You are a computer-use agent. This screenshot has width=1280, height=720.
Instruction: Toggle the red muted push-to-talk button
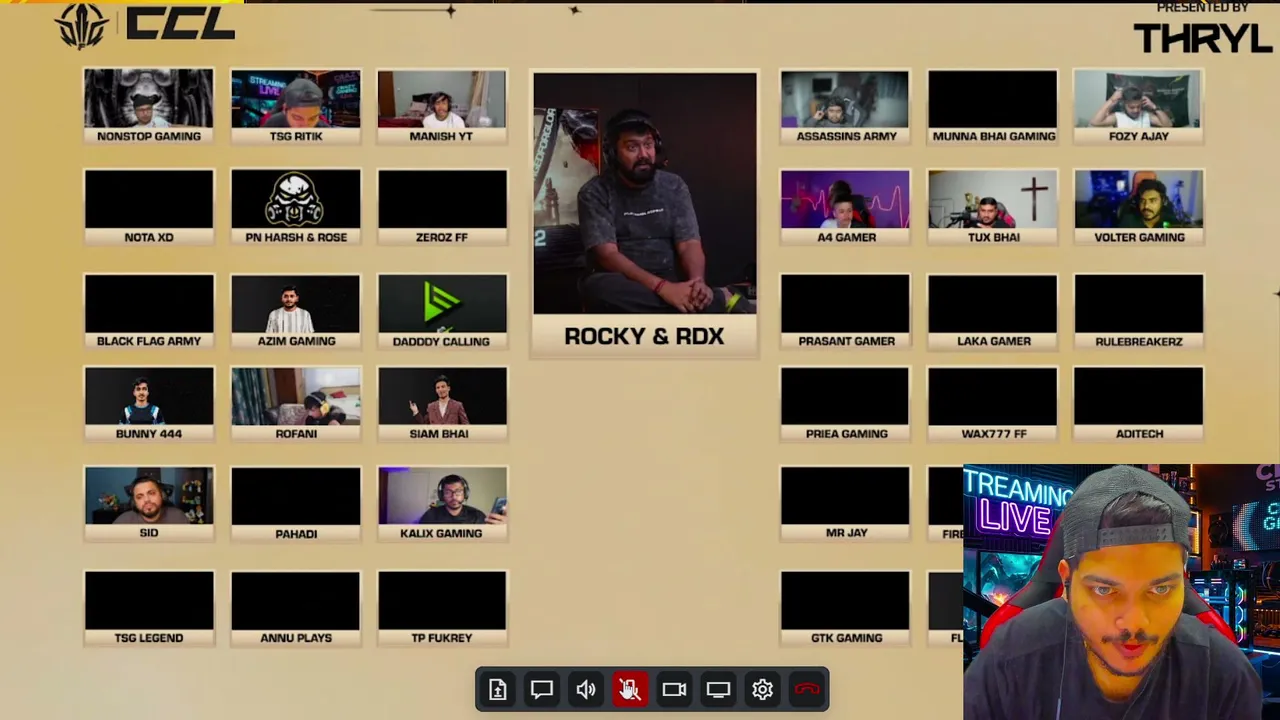click(x=630, y=689)
